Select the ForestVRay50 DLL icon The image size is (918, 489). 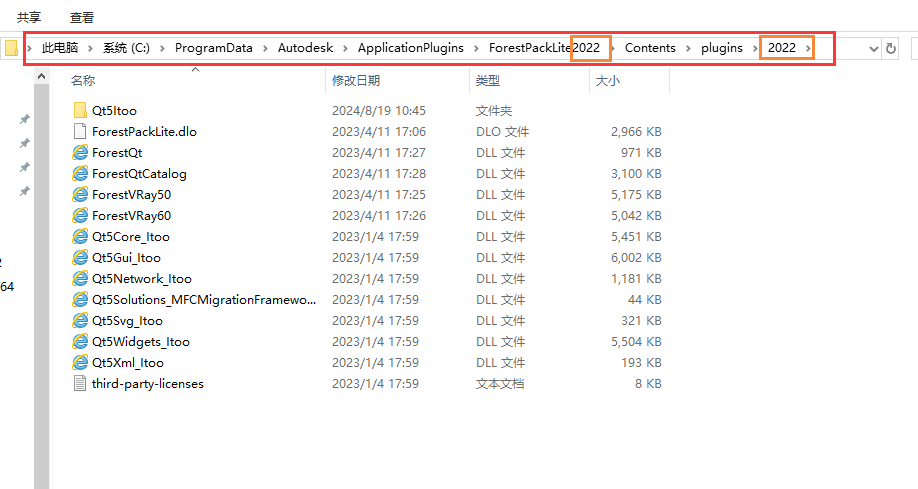80,195
